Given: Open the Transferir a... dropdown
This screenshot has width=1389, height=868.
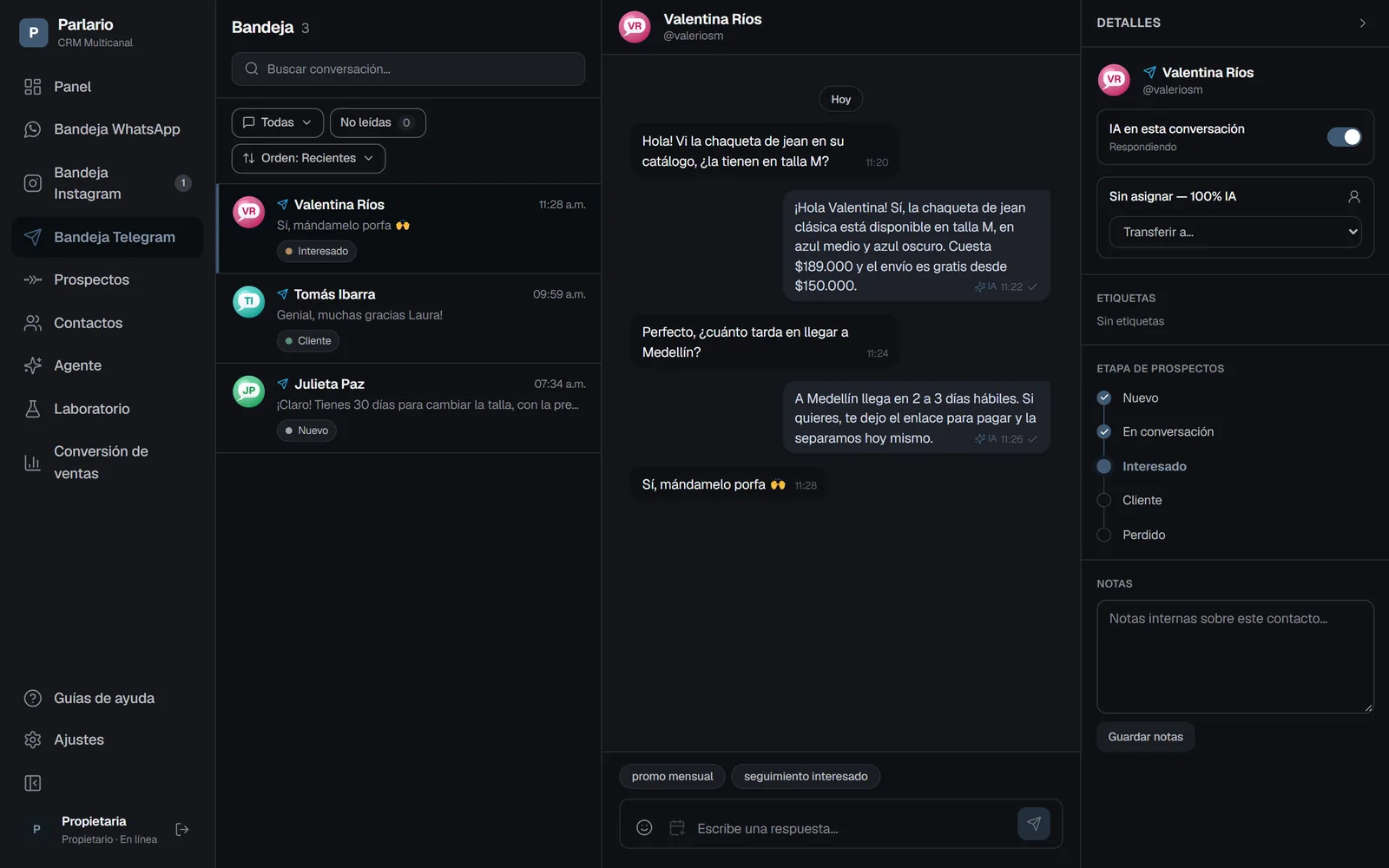Looking at the screenshot, I should (x=1235, y=232).
